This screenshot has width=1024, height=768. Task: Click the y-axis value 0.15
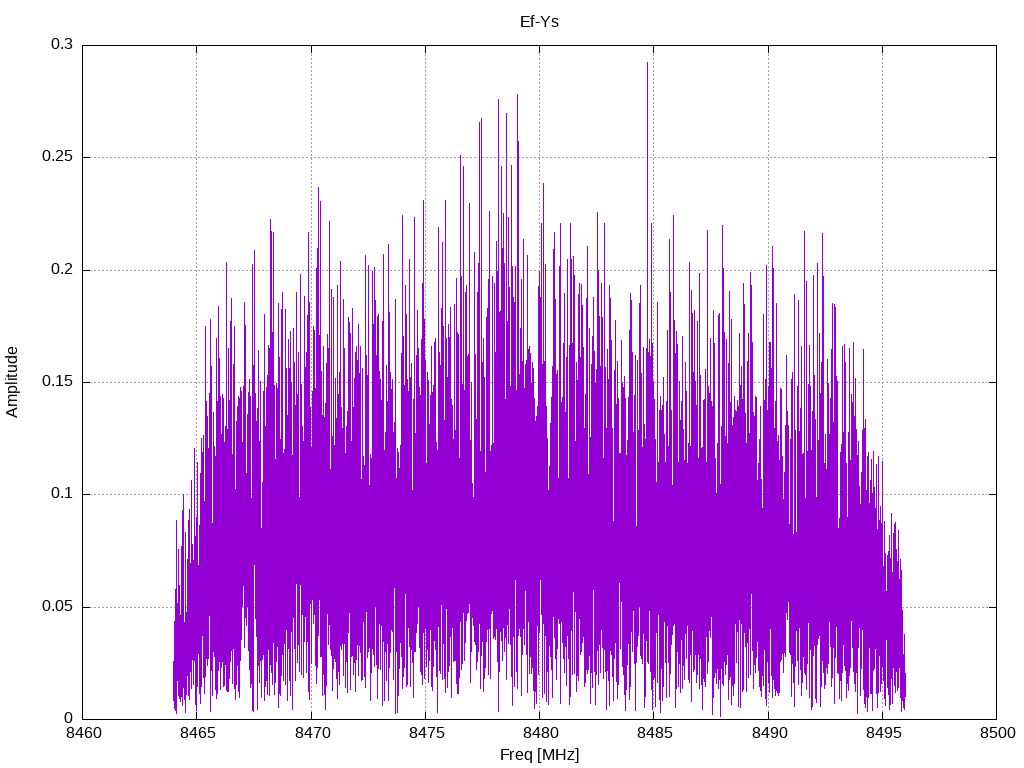click(x=57, y=381)
